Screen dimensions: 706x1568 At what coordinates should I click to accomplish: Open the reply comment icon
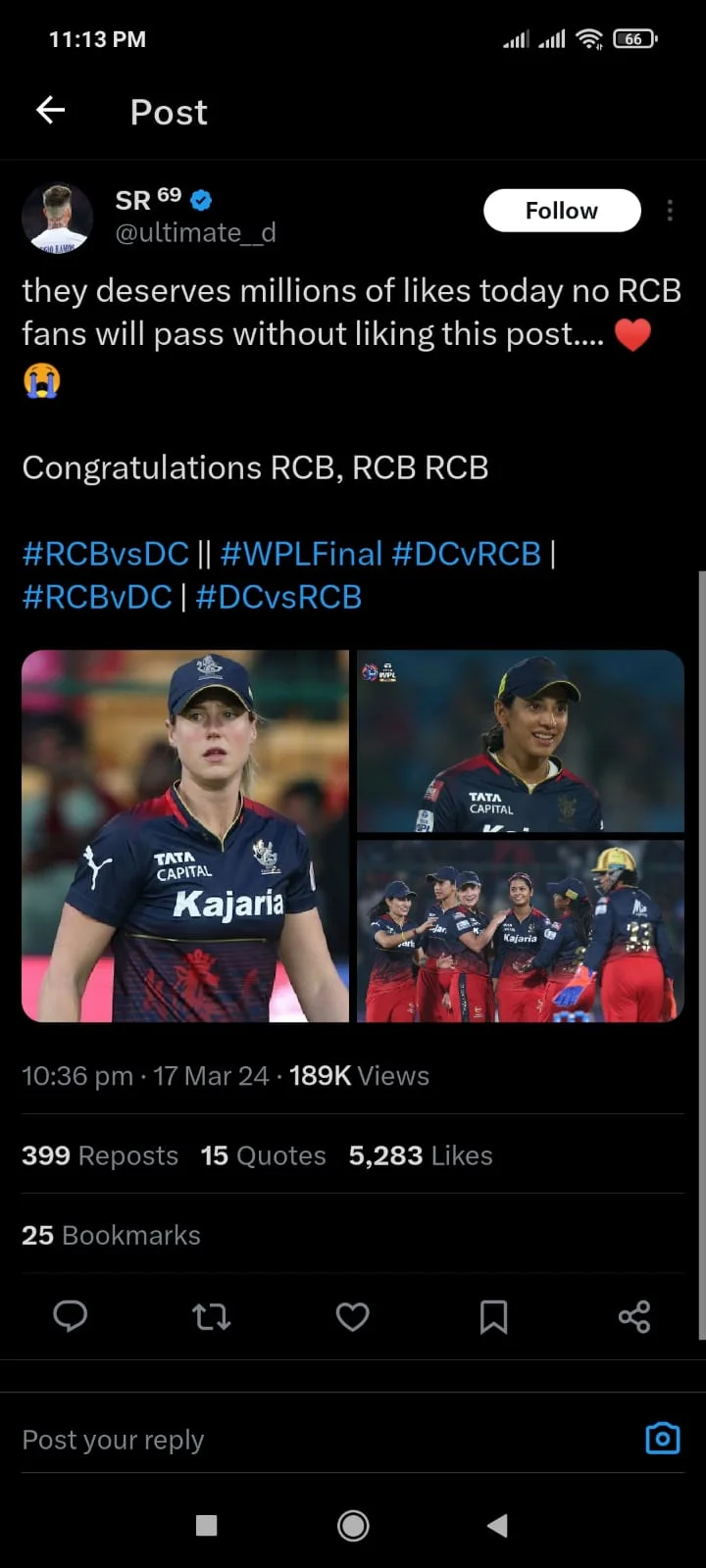[x=70, y=1317]
